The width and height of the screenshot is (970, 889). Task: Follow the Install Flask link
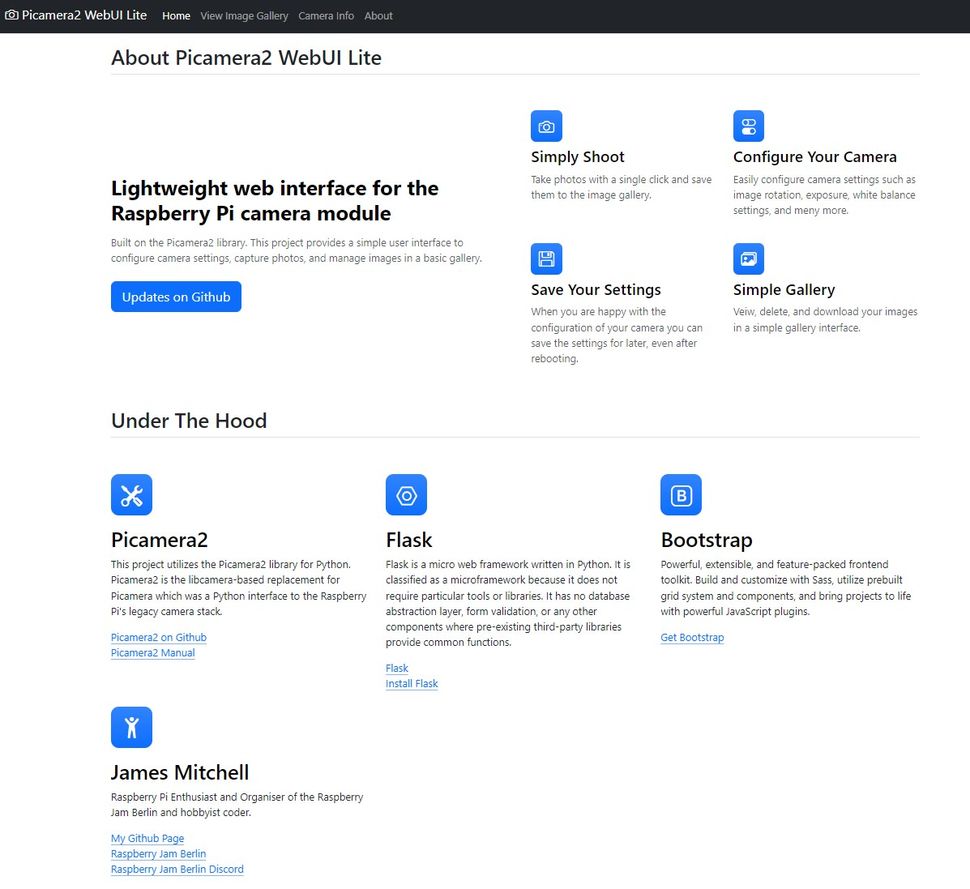(412, 684)
